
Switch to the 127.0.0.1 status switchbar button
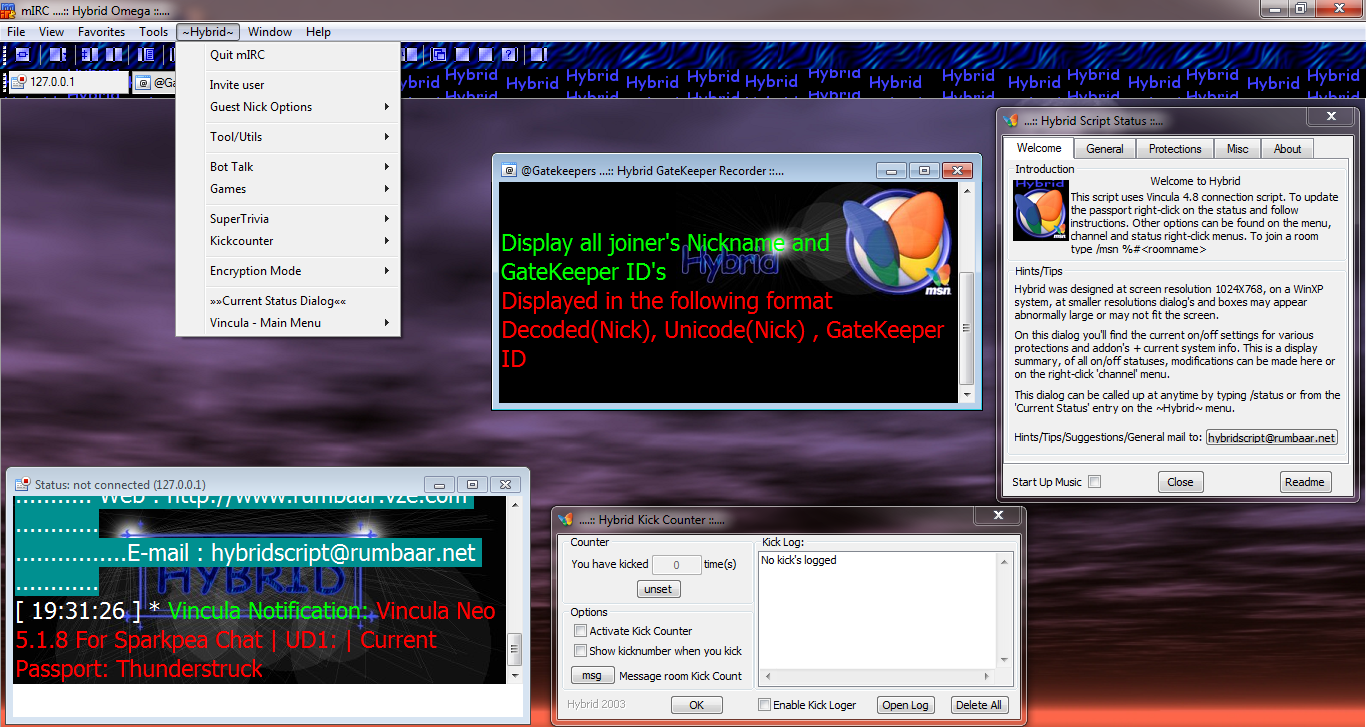(69, 82)
